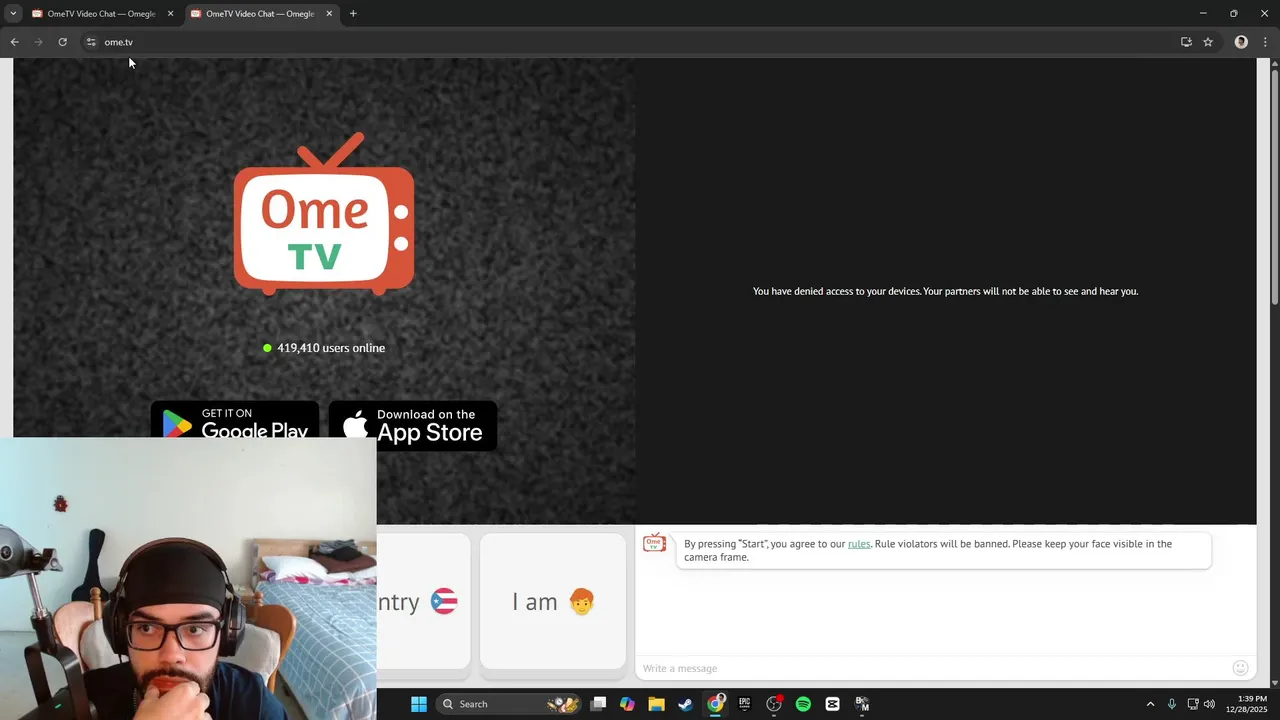Click the OmeTV avatar beside the chat notice
The height and width of the screenshot is (720, 1280).
(654, 543)
